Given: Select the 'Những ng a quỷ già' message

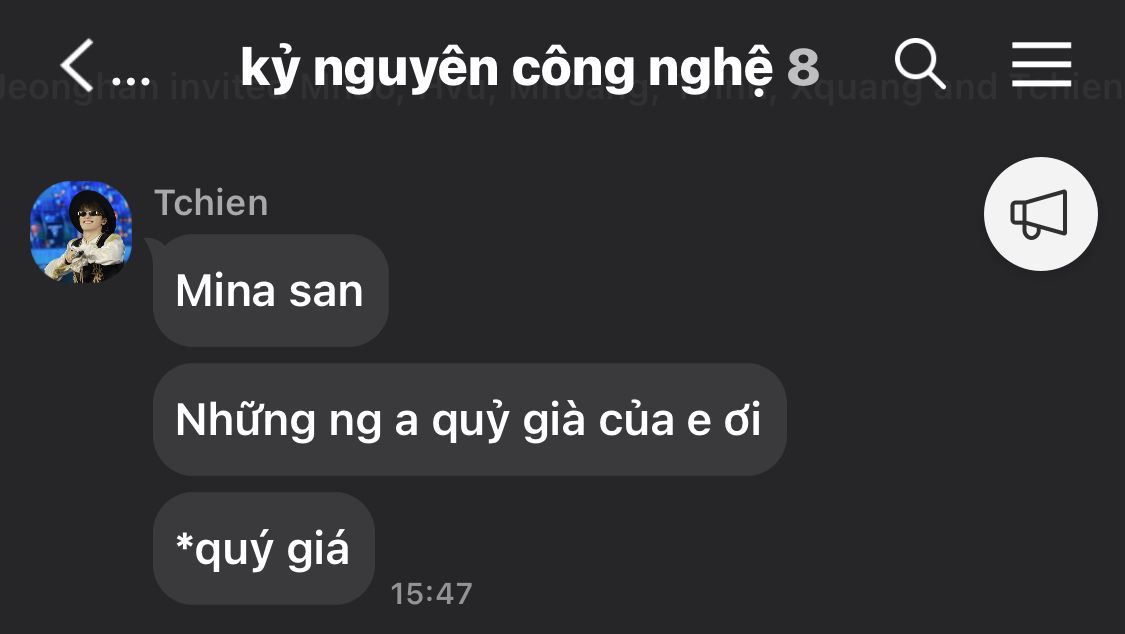Looking at the screenshot, I should (469, 419).
